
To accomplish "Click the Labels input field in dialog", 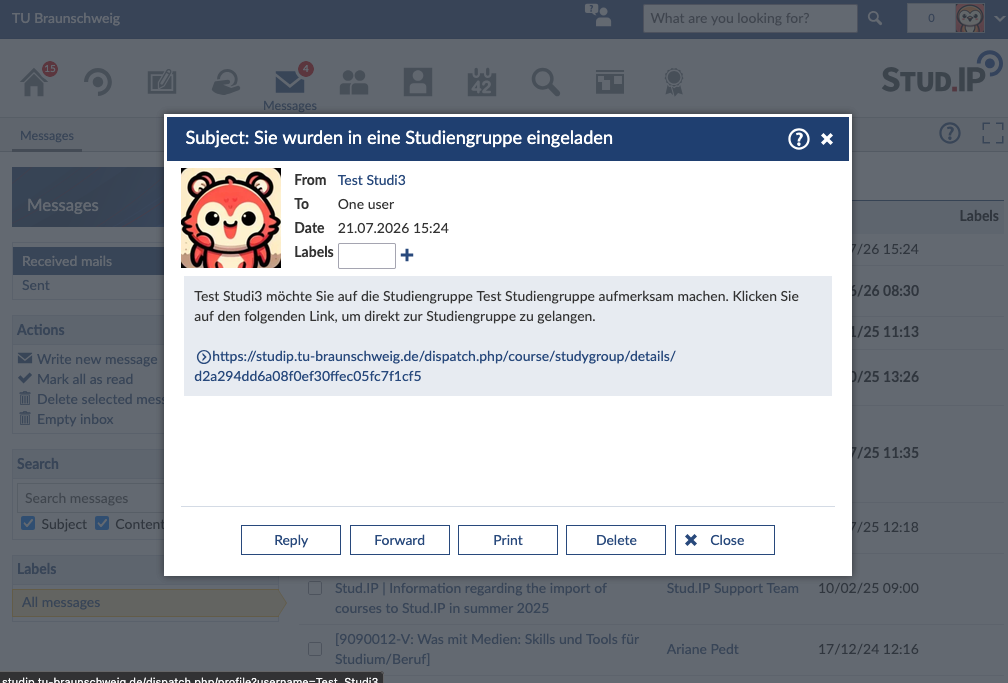I will click(366, 255).
